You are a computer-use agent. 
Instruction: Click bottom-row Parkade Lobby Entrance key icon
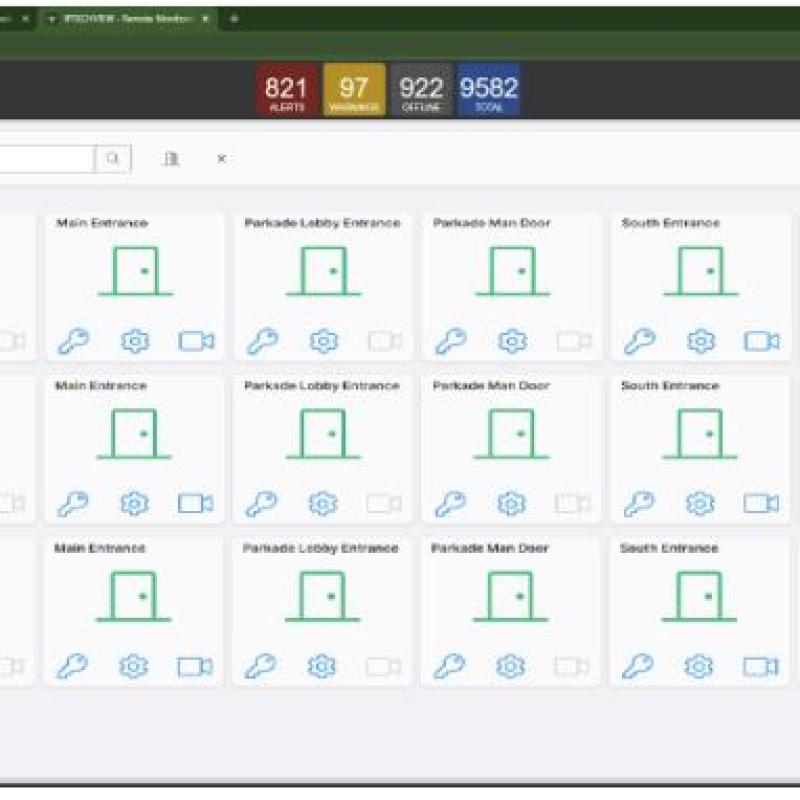(261, 666)
